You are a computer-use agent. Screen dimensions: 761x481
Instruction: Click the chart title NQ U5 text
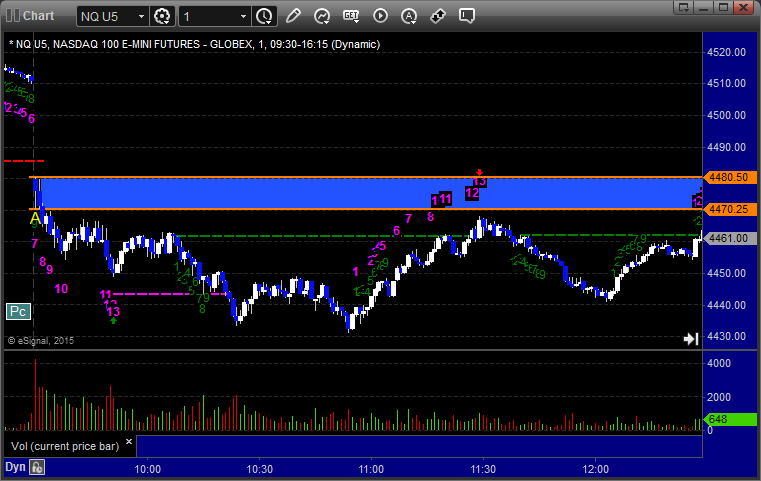194,44
